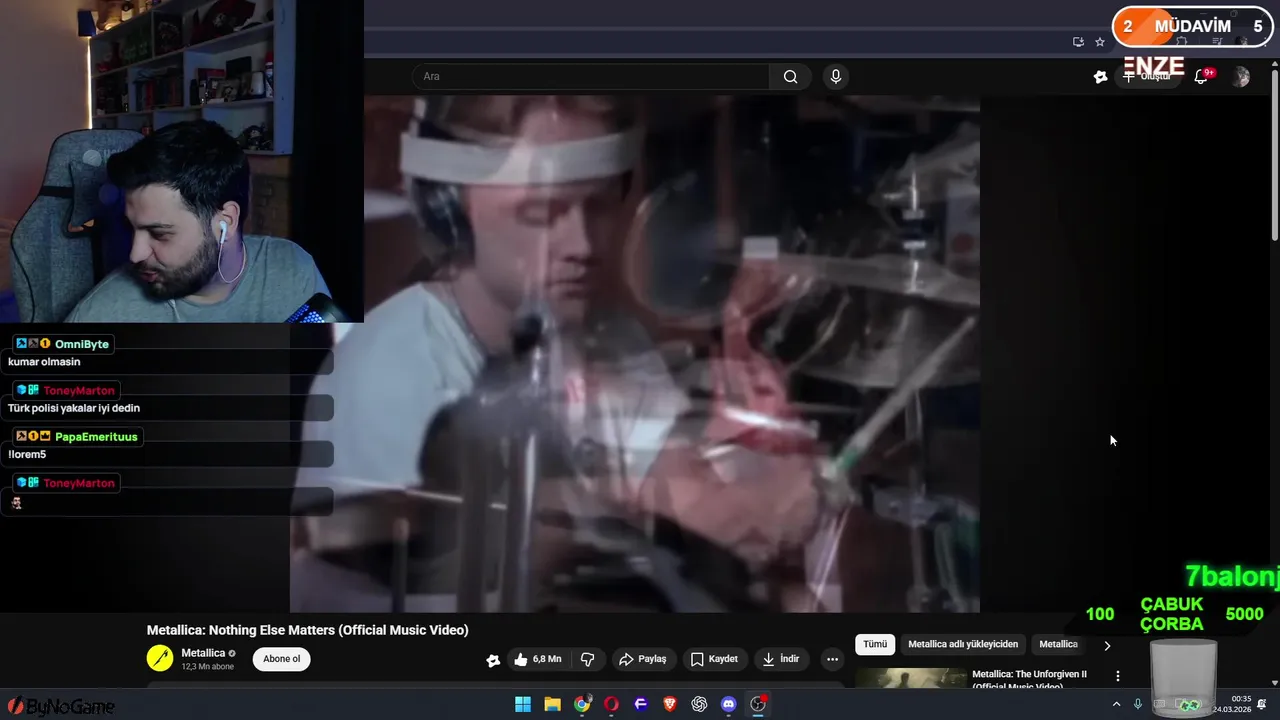Open the Metallica channel name link
Screen dimensions: 1280x720
coord(203,653)
